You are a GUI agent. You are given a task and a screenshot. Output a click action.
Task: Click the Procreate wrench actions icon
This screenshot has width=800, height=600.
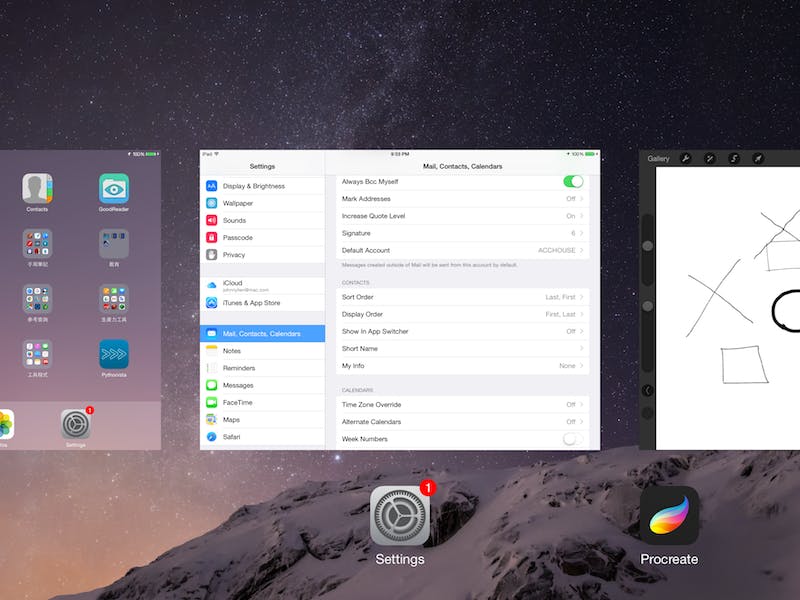pos(686,158)
